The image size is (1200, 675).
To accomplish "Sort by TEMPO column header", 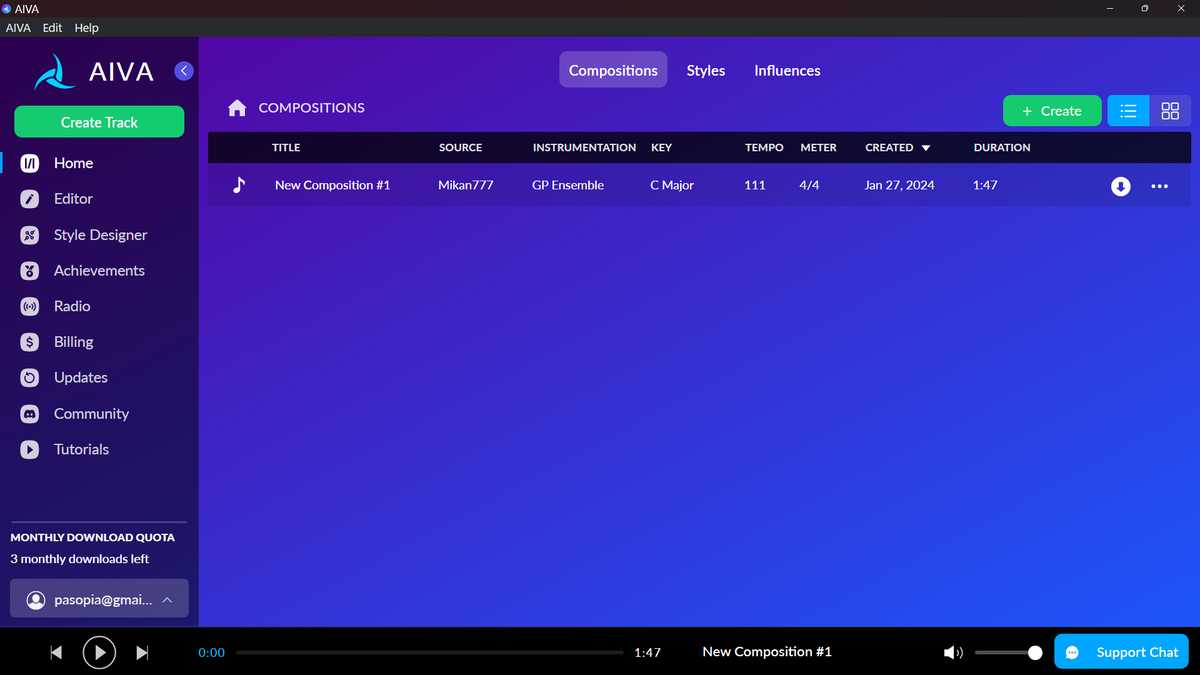I will click(x=764, y=148).
